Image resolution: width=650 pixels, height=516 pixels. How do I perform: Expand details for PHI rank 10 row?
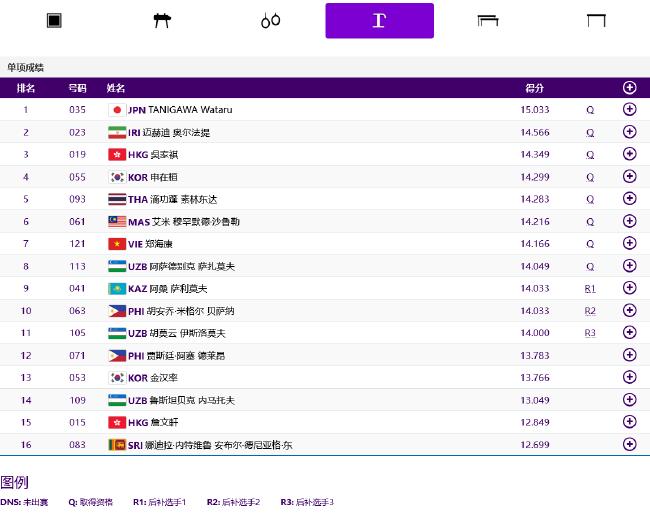629,310
